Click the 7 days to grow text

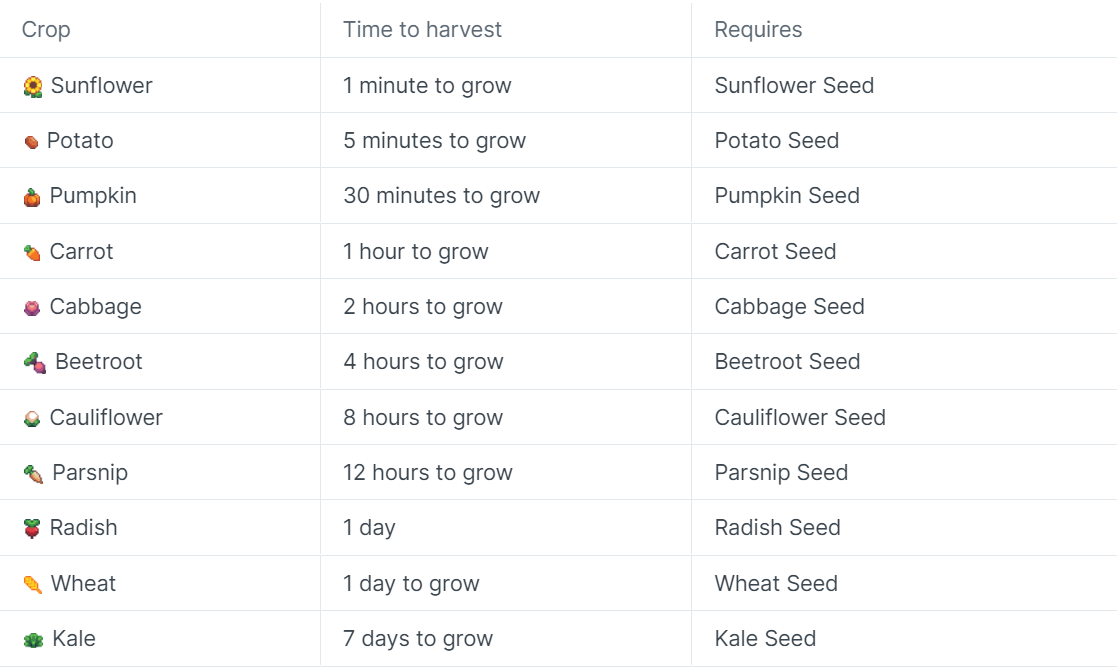[418, 639]
